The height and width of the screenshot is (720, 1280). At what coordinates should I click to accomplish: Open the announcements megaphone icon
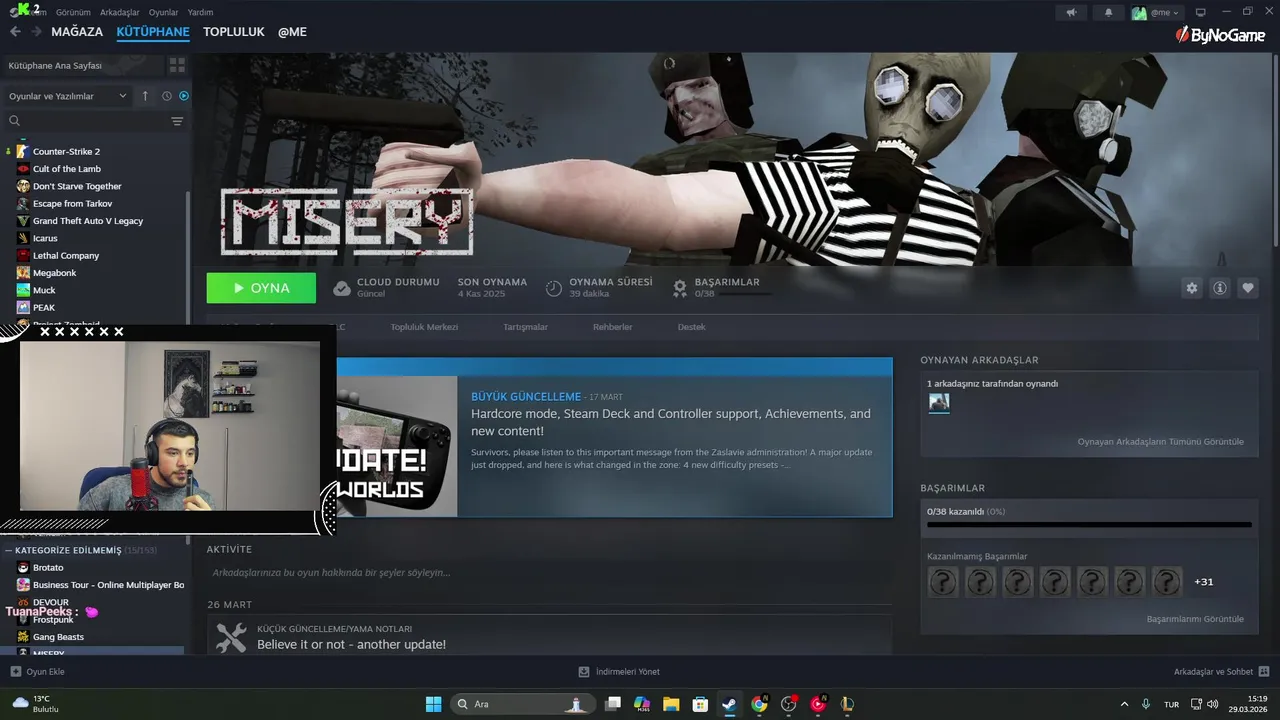(x=1071, y=12)
